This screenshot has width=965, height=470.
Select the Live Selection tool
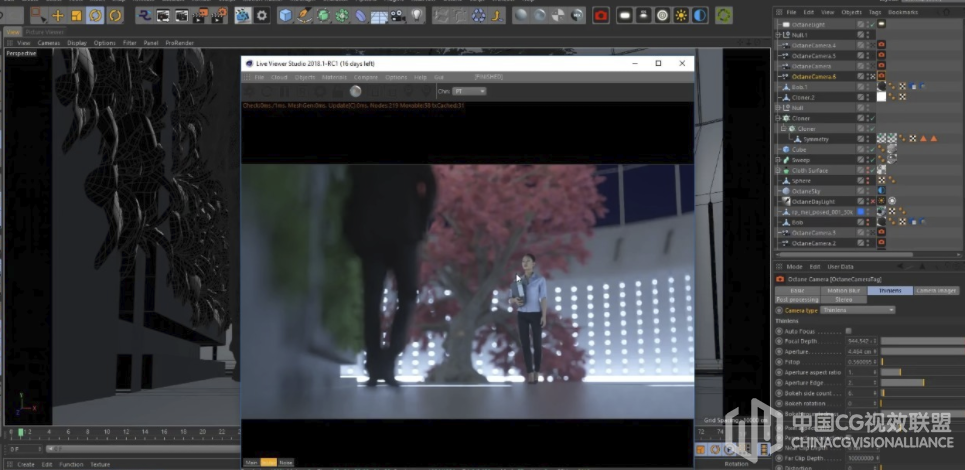click(x=38, y=15)
